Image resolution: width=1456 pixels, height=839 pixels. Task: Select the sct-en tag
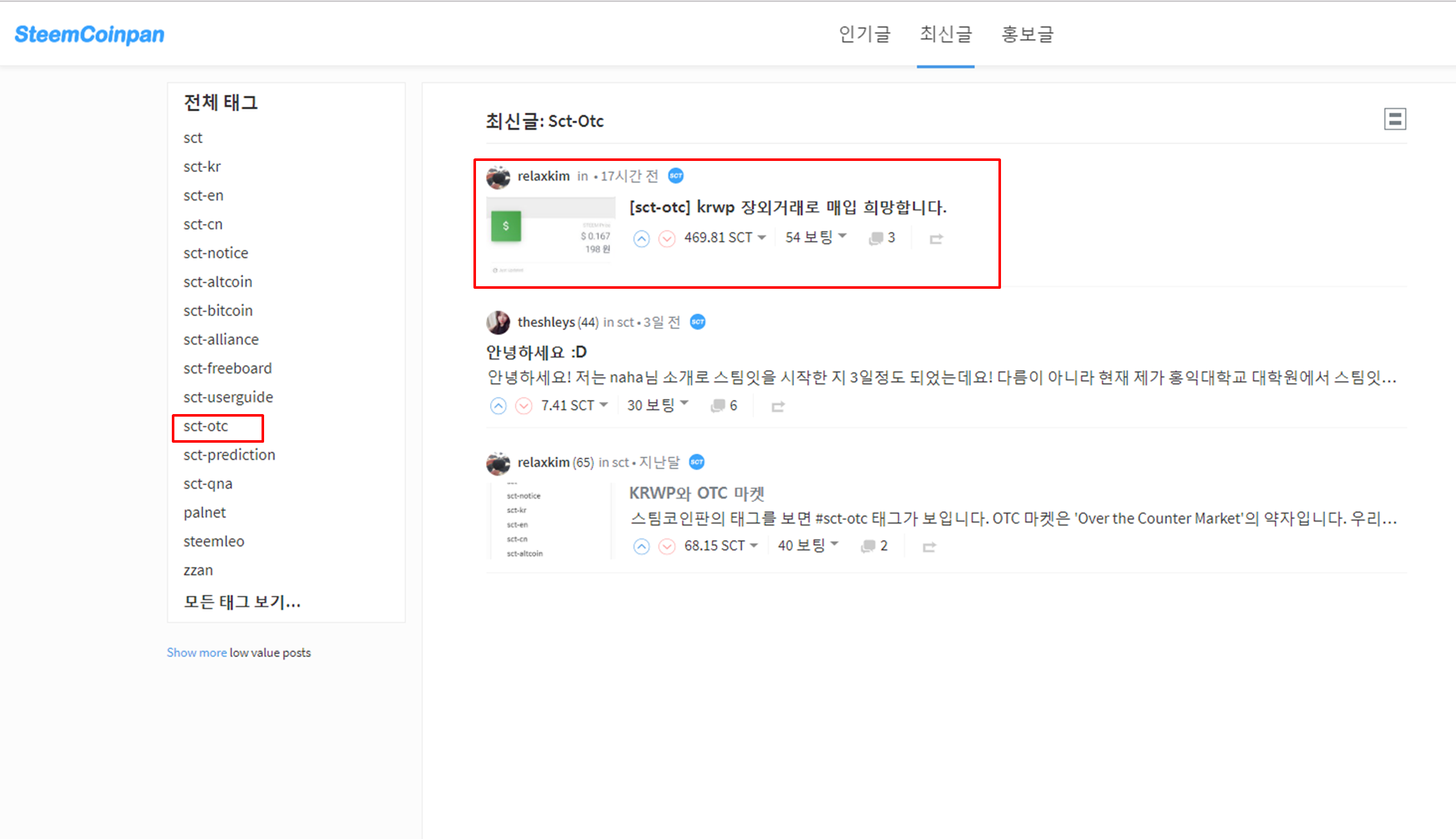click(204, 195)
